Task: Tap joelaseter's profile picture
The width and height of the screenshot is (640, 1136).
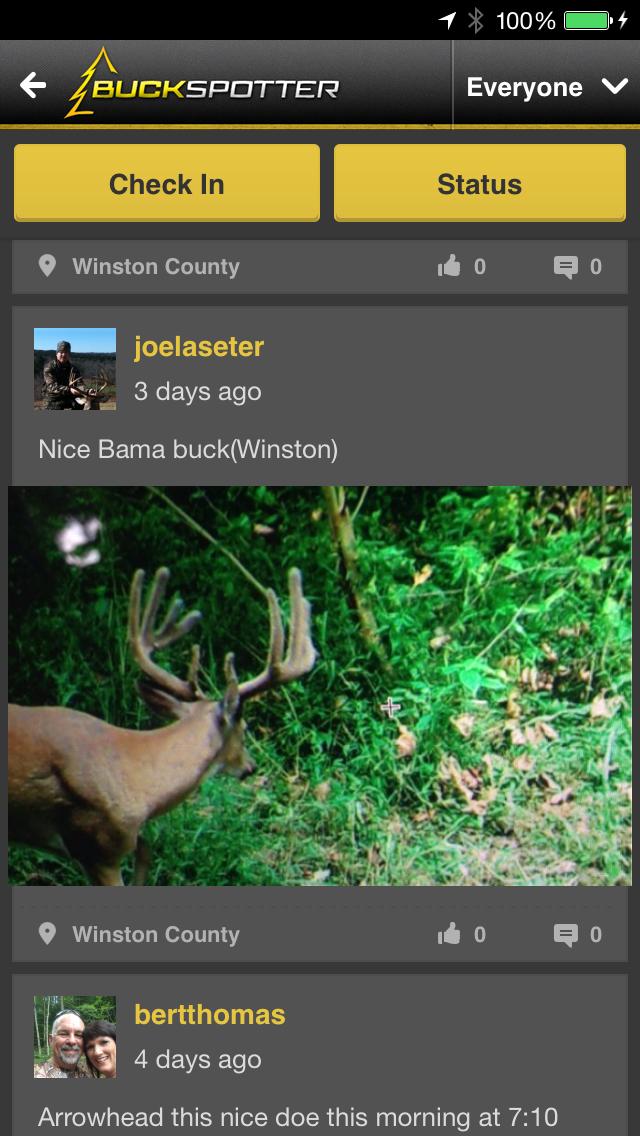Action: [x=74, y=369]
